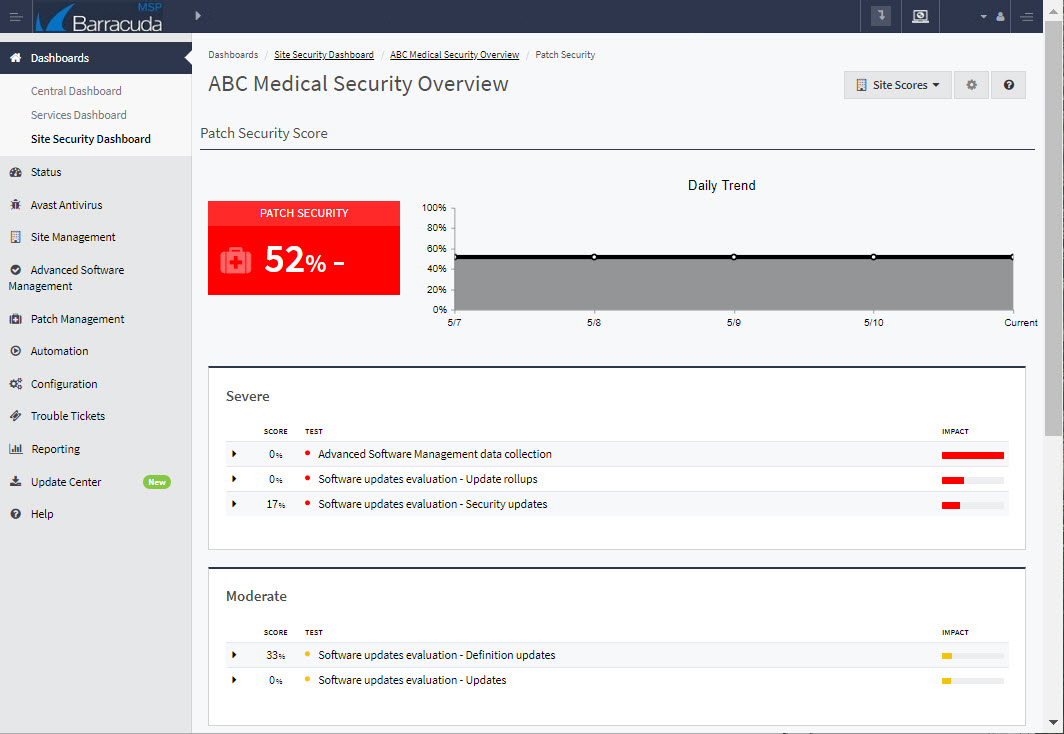Expand the Definition updates test row
Viewport: 1064px width, 734px height.
click(234, 655)
